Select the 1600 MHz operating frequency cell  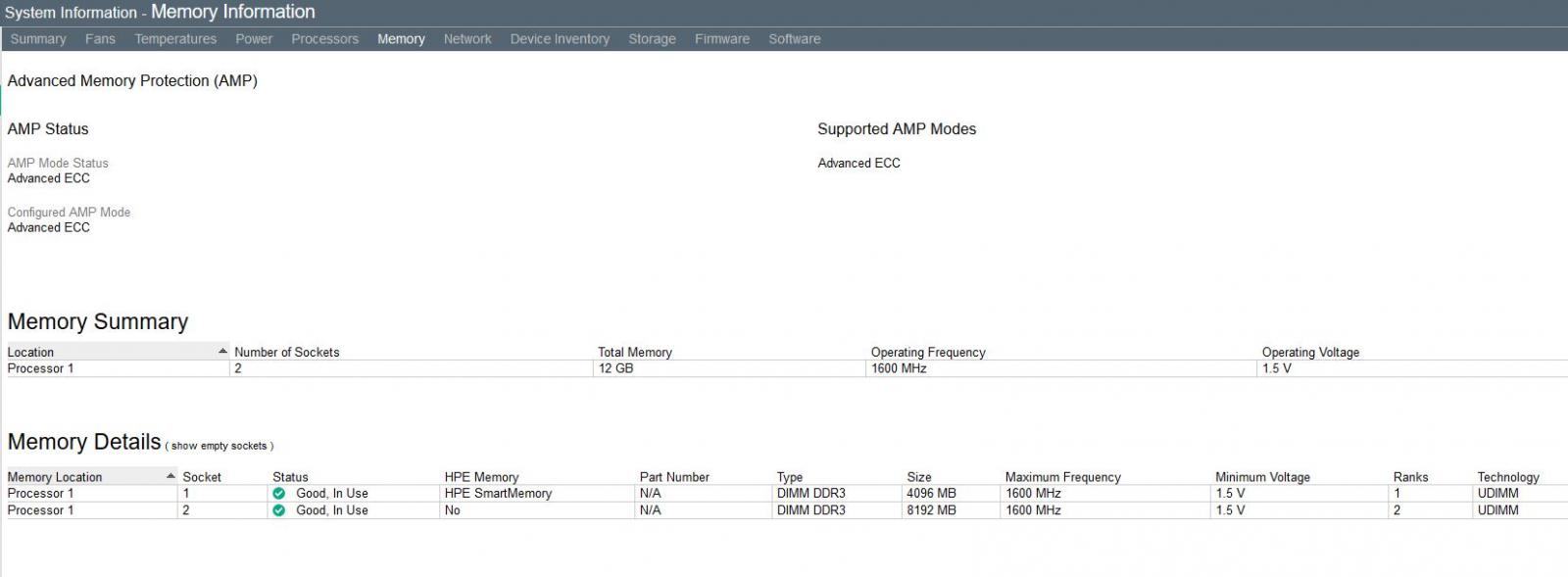pos(899,368)
